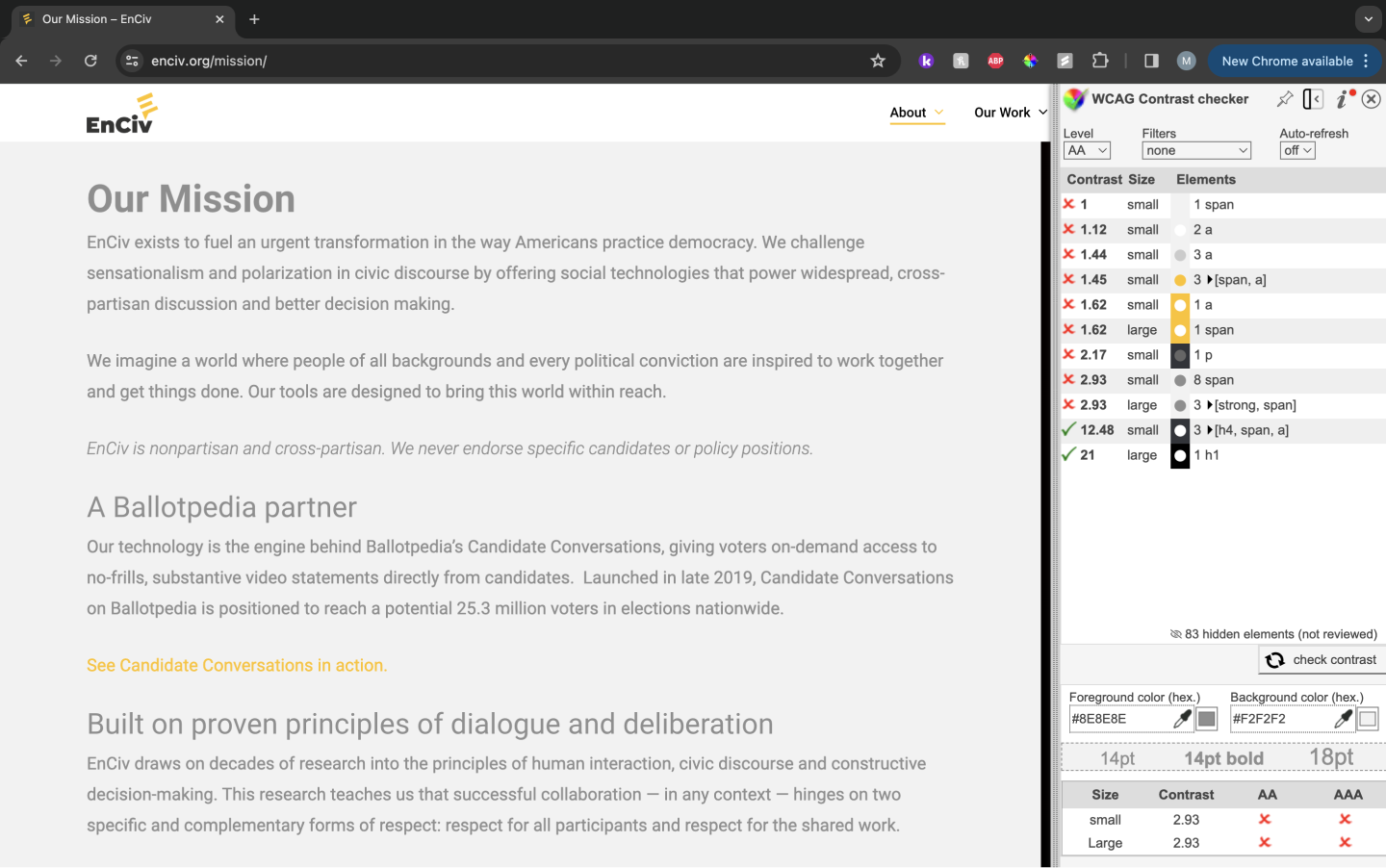Click the yellow swatch in 1.45 row

(1180, 280)
